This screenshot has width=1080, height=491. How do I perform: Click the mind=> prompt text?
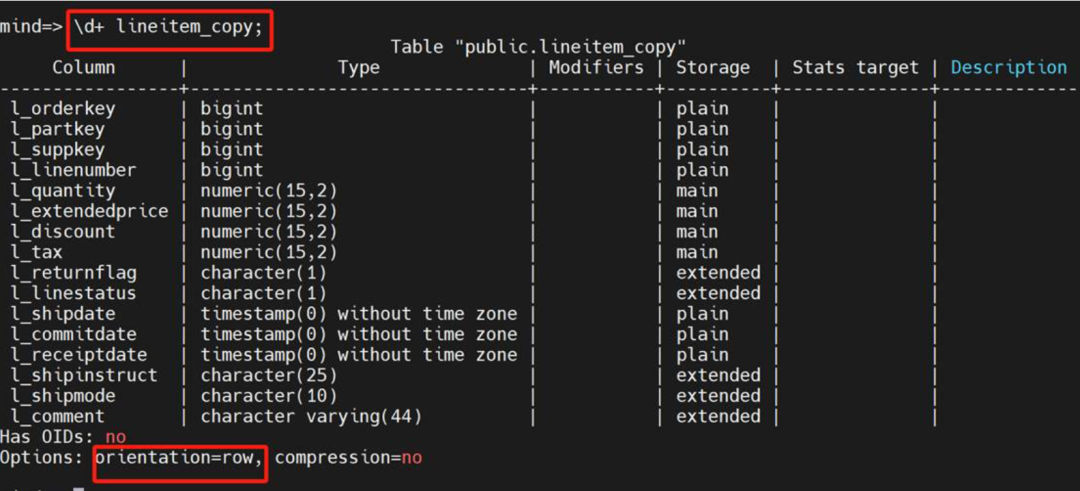(32, 28)
